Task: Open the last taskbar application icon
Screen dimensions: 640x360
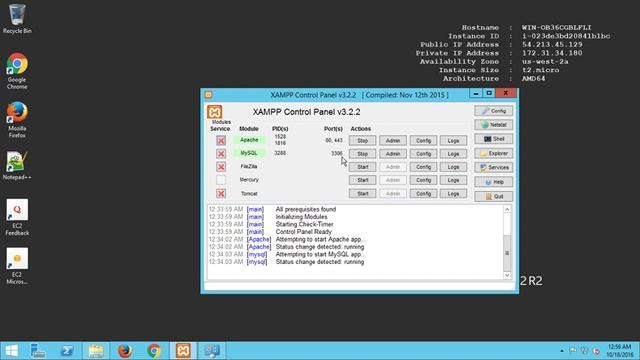Action: tap(212, 351)
